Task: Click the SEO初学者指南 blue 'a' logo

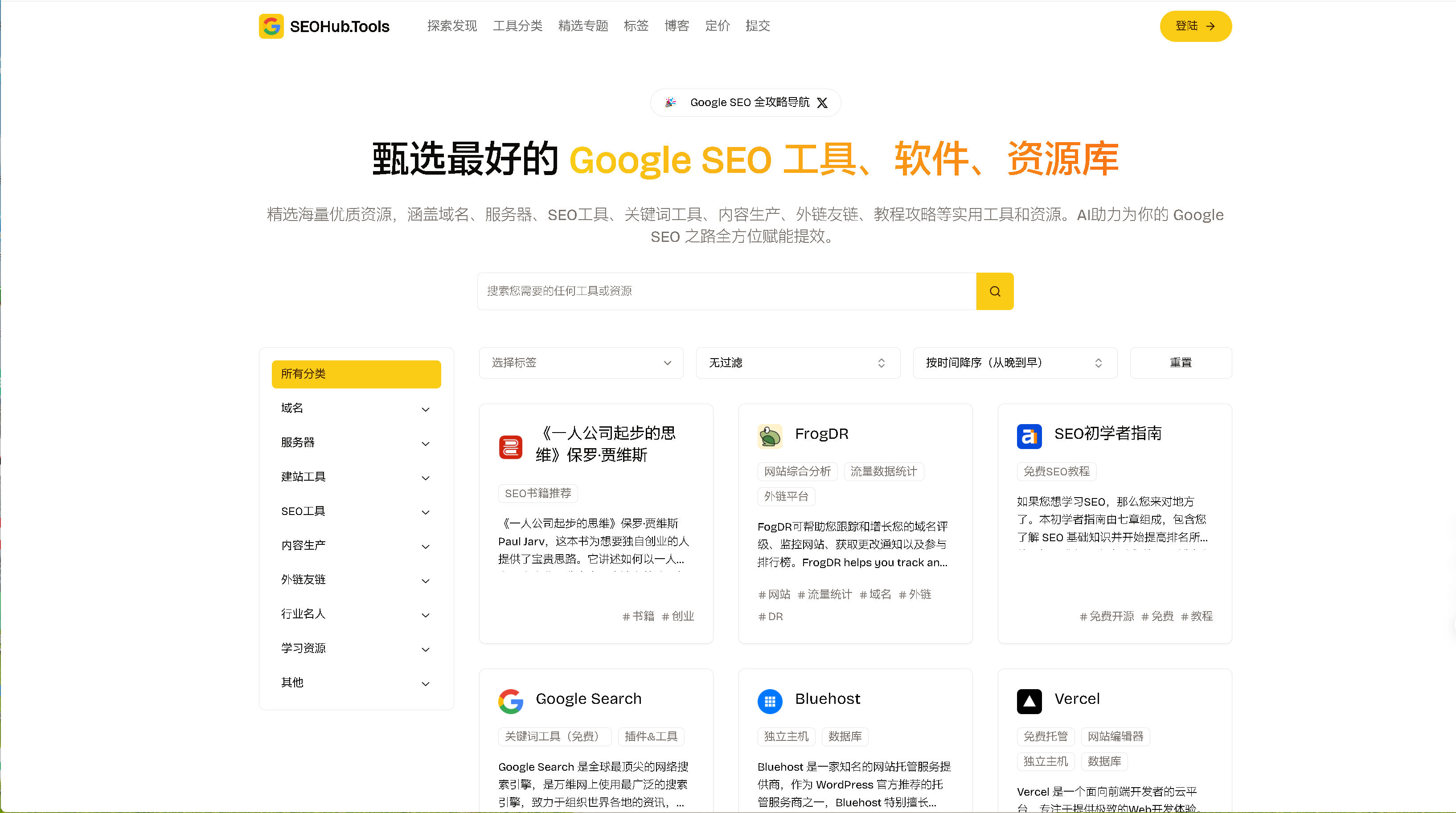Action: 1029,436
